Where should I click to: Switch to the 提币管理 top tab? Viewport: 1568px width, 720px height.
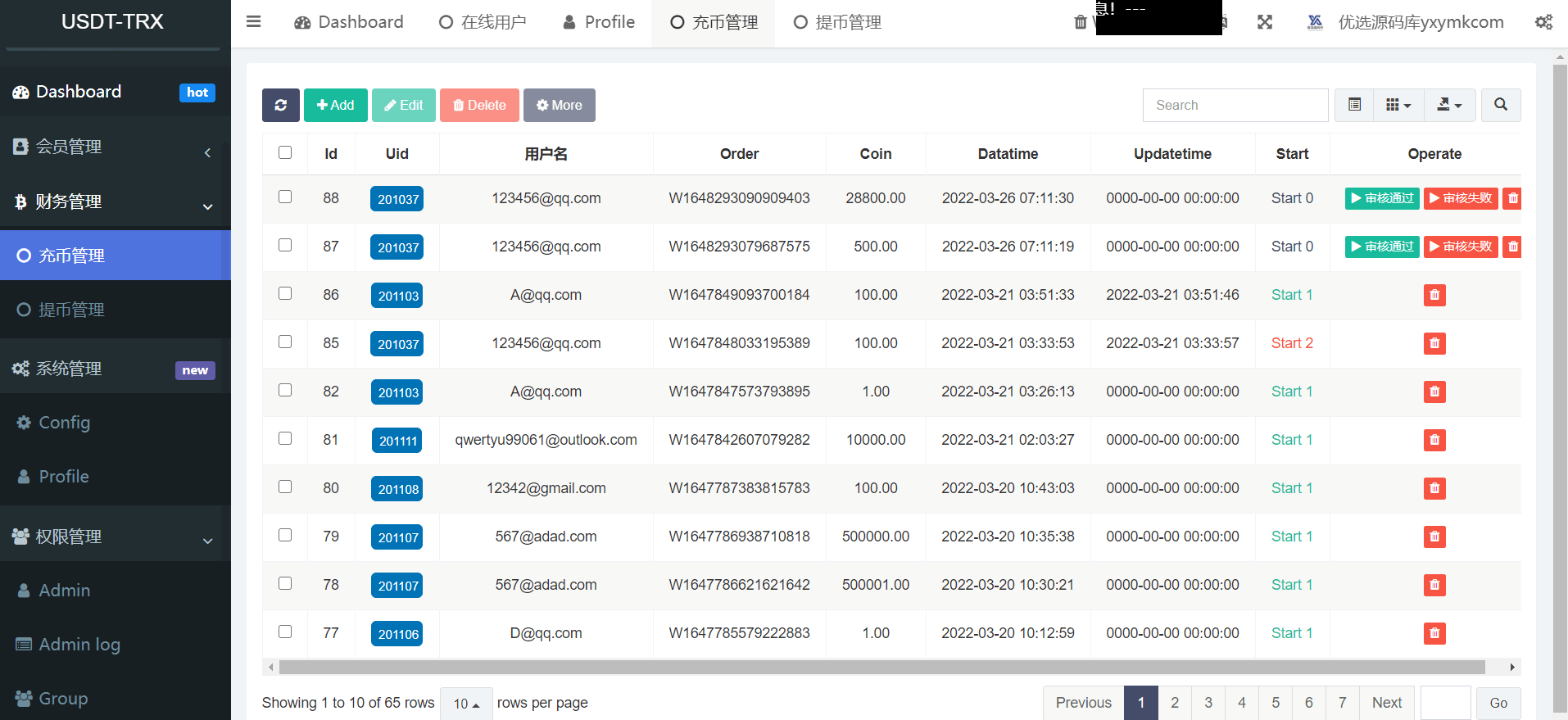(x=837, y=22)
